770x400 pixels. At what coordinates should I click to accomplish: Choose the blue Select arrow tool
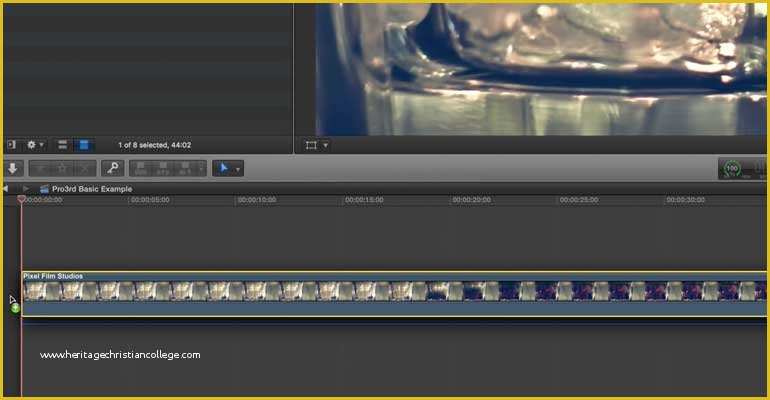224,168
